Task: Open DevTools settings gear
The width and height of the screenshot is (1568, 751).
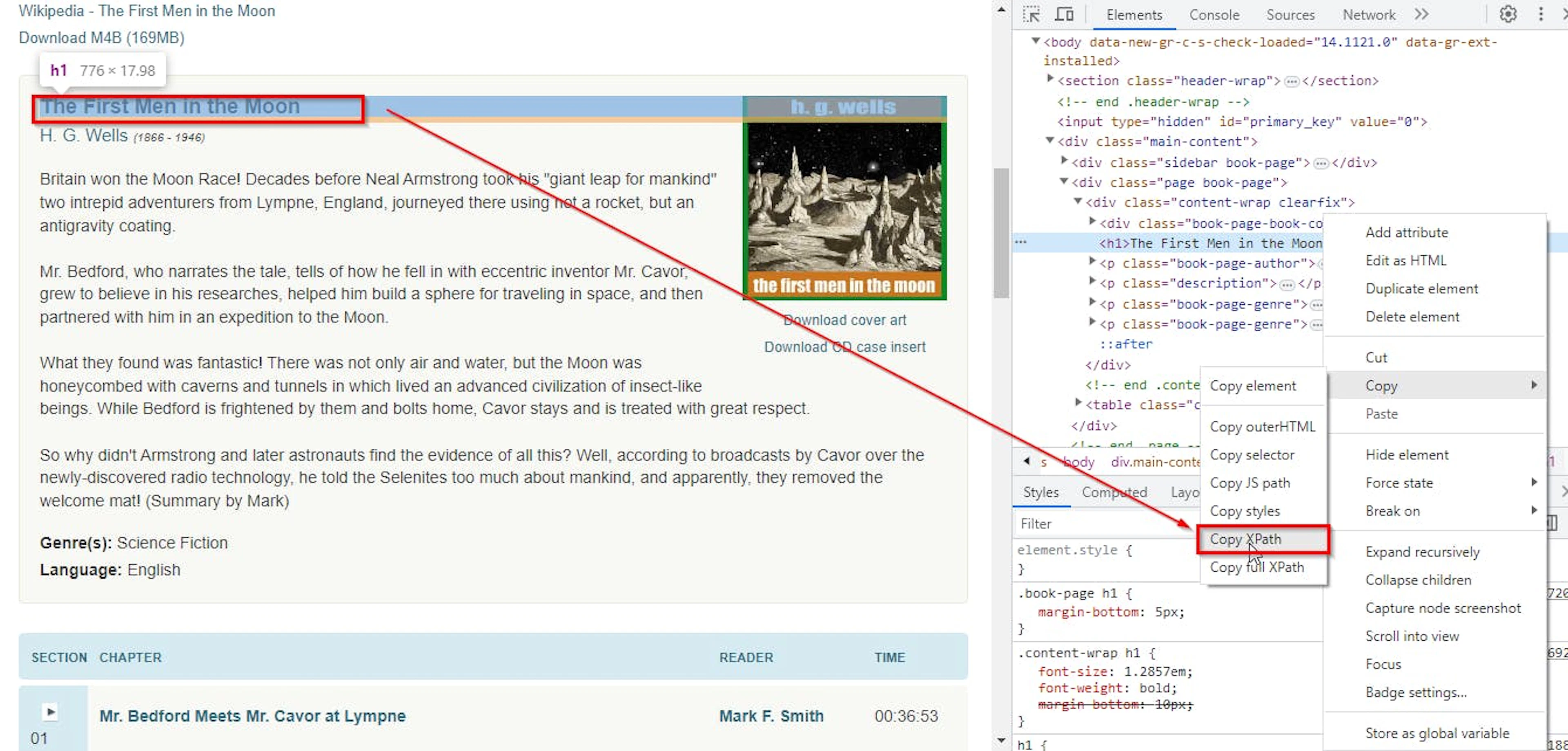Action: point(1508,14)
